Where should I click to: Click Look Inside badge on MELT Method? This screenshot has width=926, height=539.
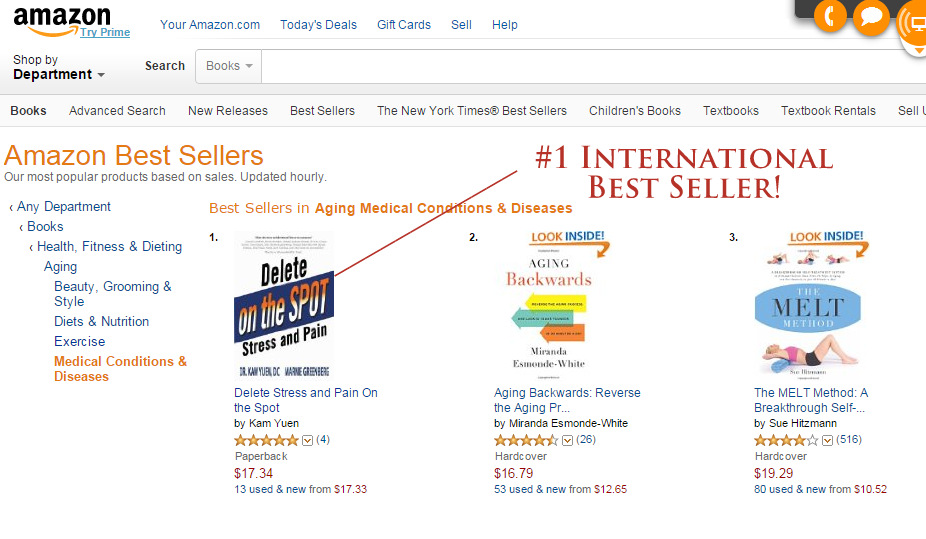[827, 238]
